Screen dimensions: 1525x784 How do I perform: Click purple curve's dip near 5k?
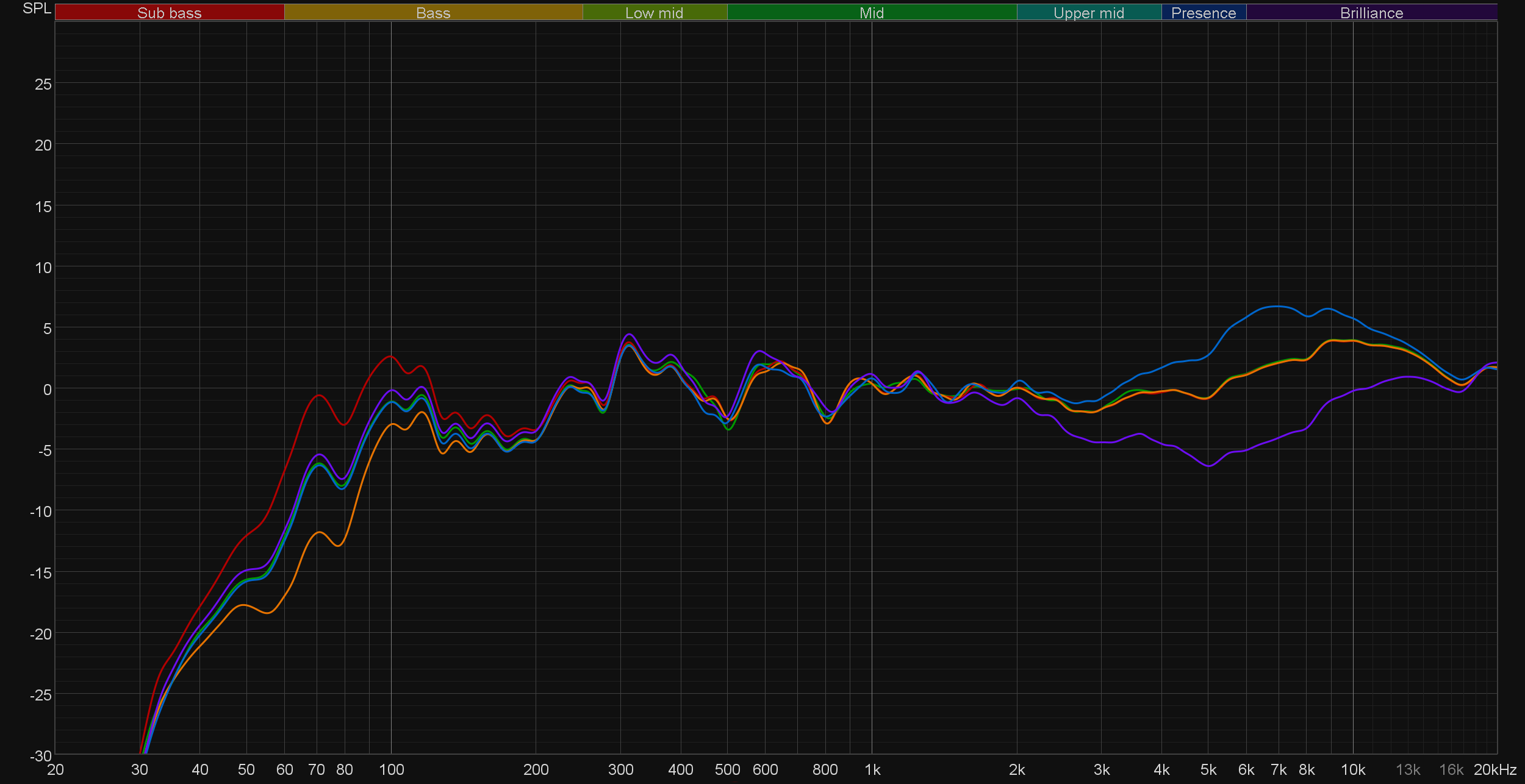(1209, 466)
